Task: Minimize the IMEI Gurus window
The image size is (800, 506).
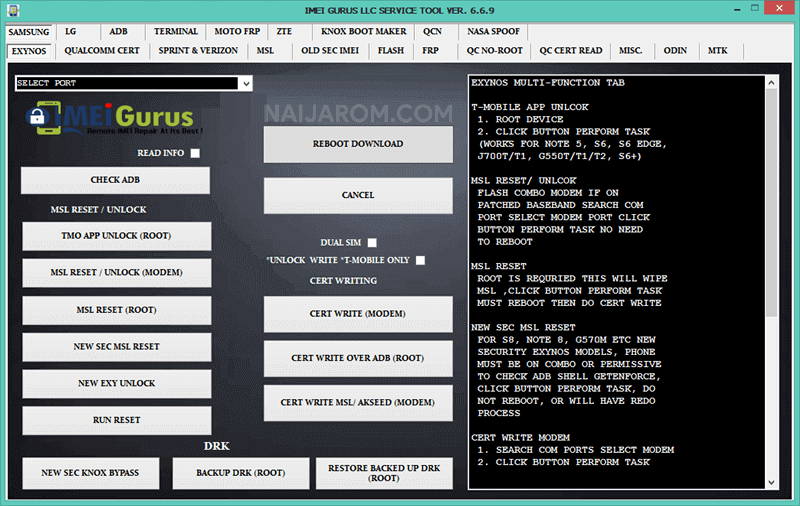Action: [737, 9]
